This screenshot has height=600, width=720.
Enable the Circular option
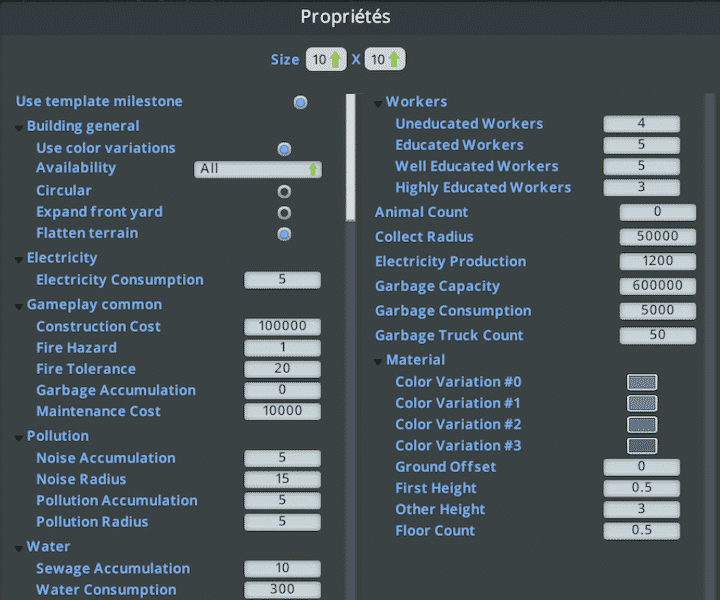point(284,191)
